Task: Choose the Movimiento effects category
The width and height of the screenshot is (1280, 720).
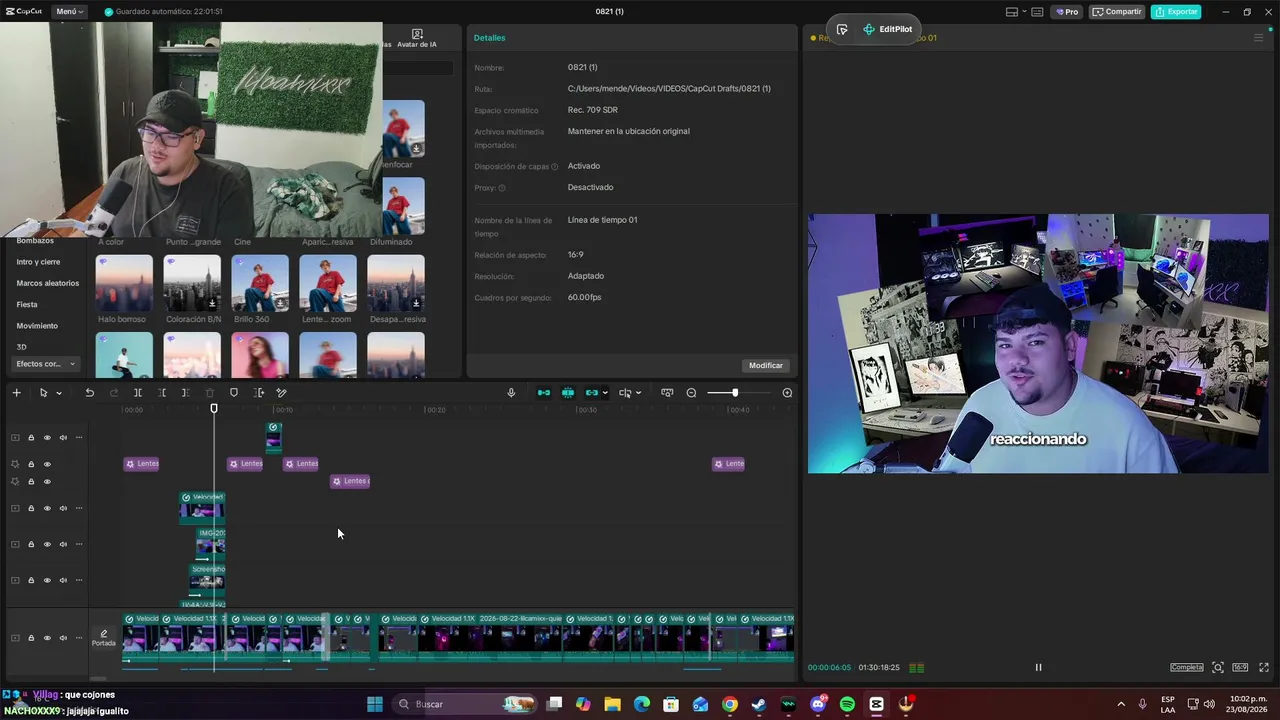Action: 37,326
